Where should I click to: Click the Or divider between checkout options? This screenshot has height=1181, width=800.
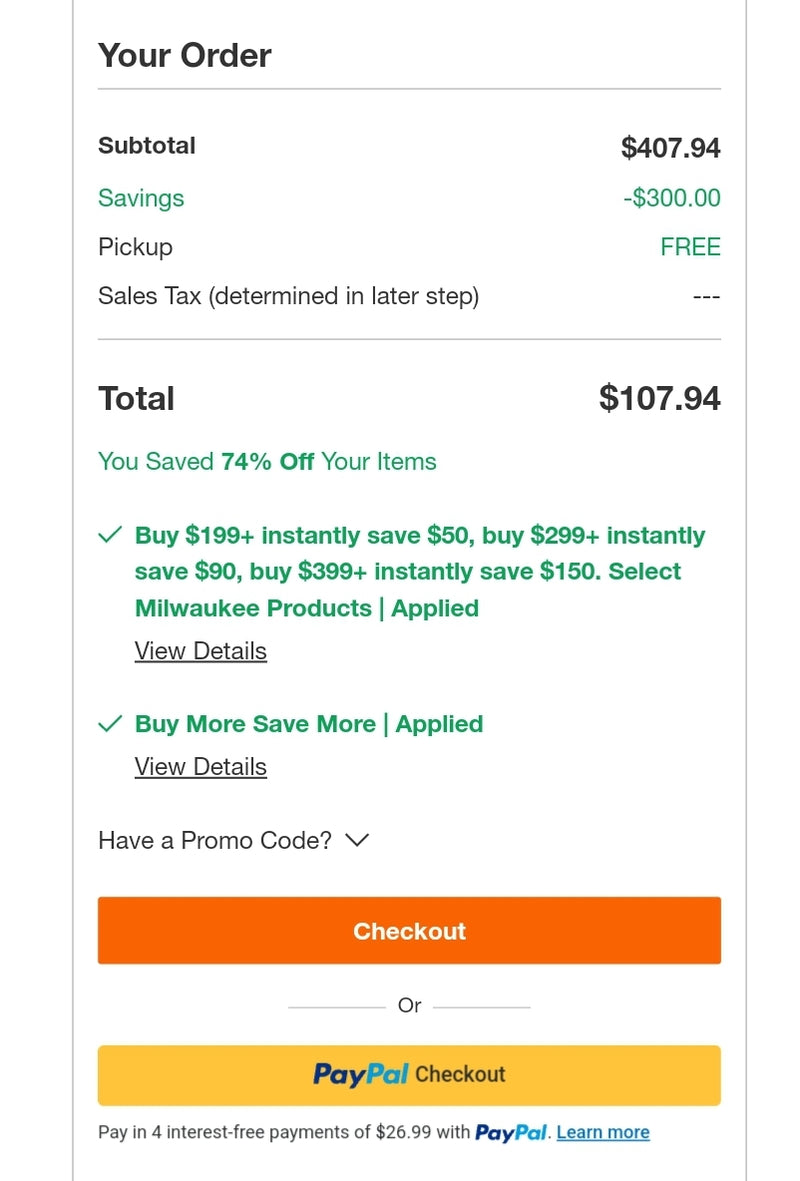[409, 1005]
